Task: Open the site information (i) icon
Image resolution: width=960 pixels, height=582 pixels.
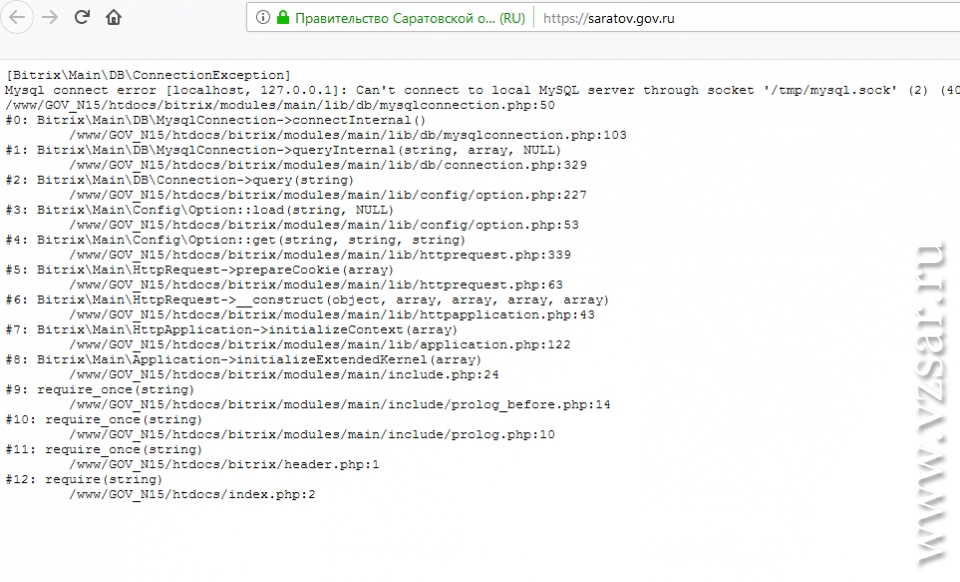Action: coord(262,18)
